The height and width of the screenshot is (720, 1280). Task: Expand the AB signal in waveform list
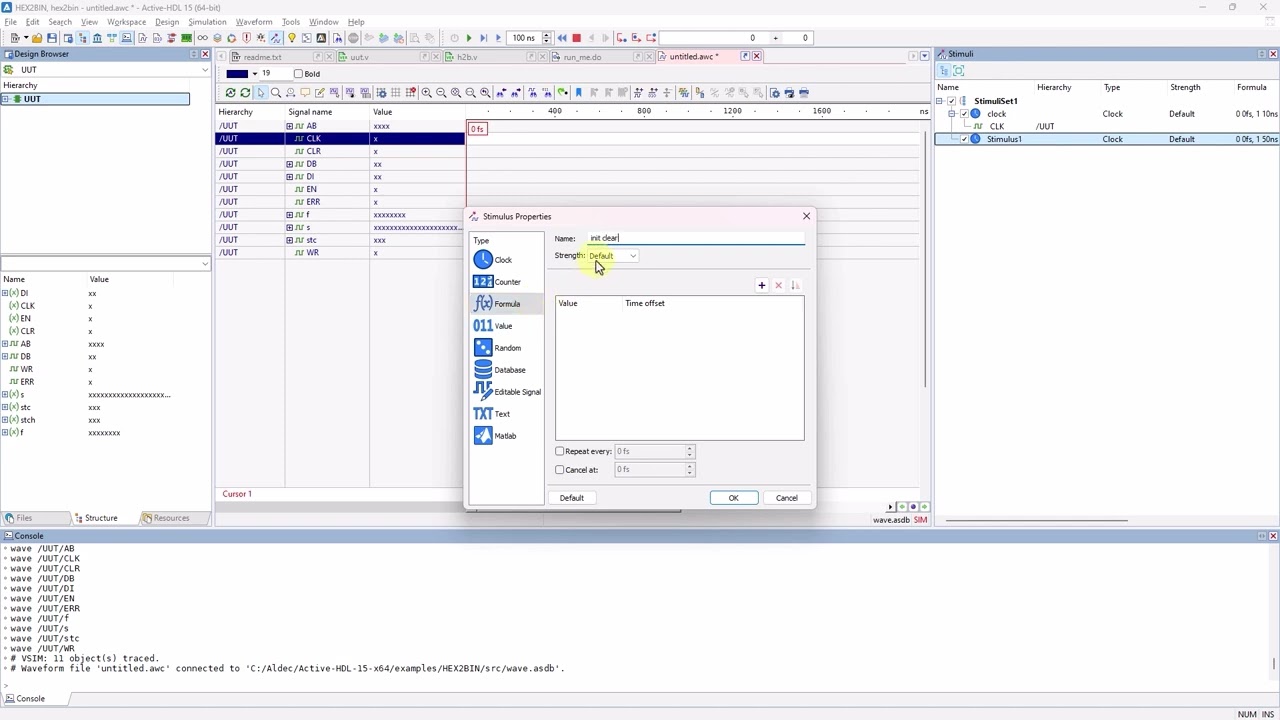coord(290,126)
